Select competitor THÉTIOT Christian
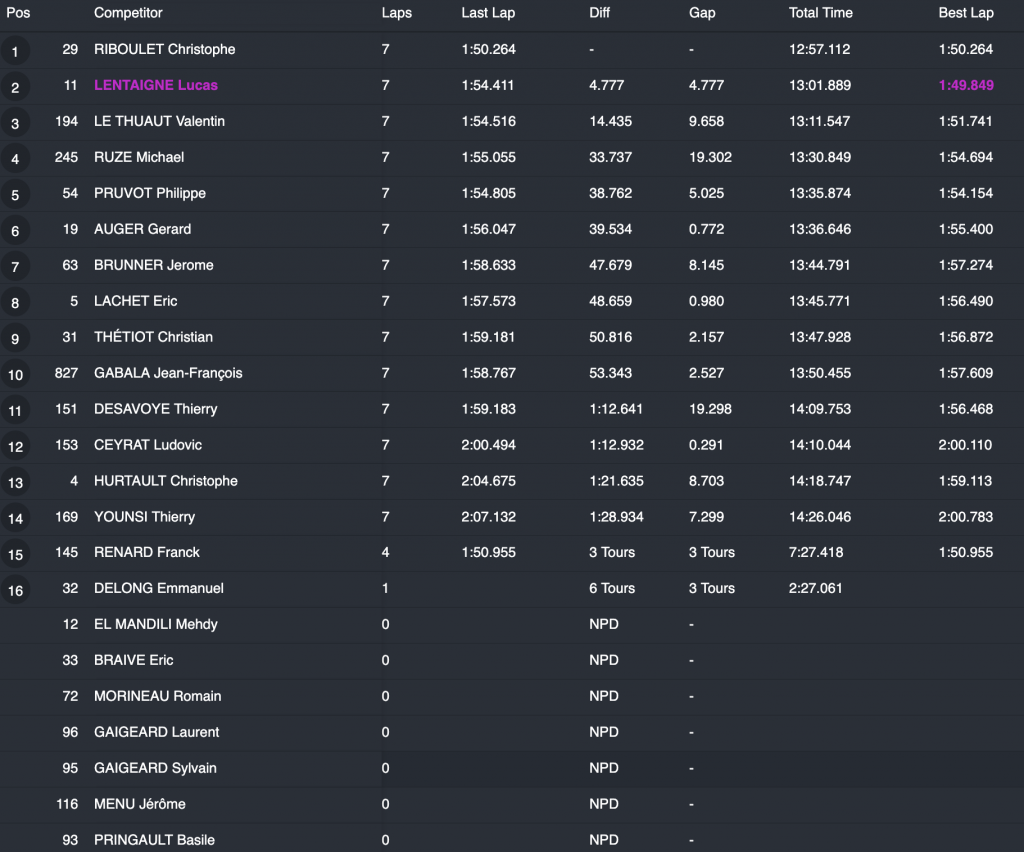The image size is (1024, 852). coord(153,337)
